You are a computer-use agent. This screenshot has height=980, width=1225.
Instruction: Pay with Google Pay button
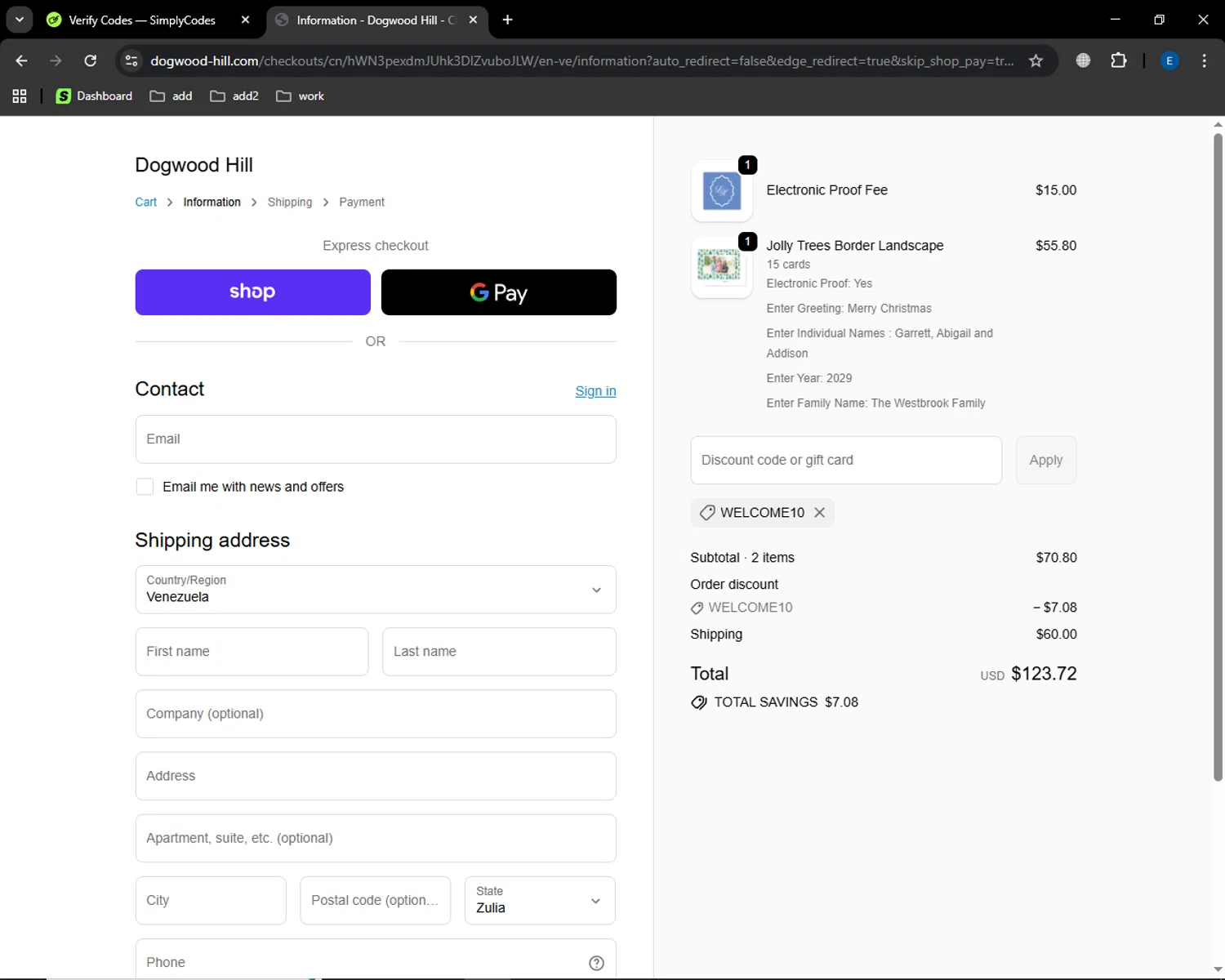tap(499, 292)
